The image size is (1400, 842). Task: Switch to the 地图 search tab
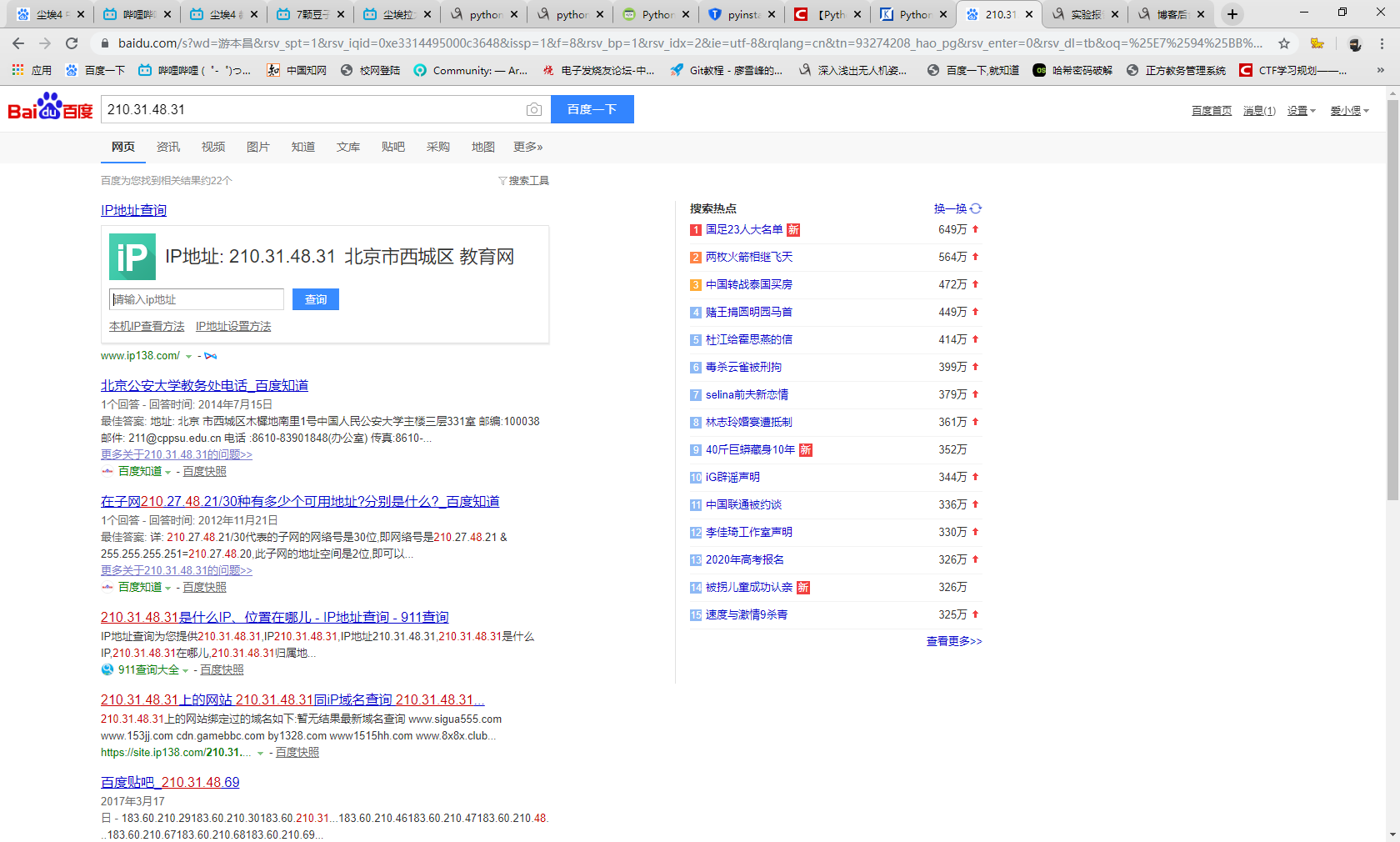483,147
